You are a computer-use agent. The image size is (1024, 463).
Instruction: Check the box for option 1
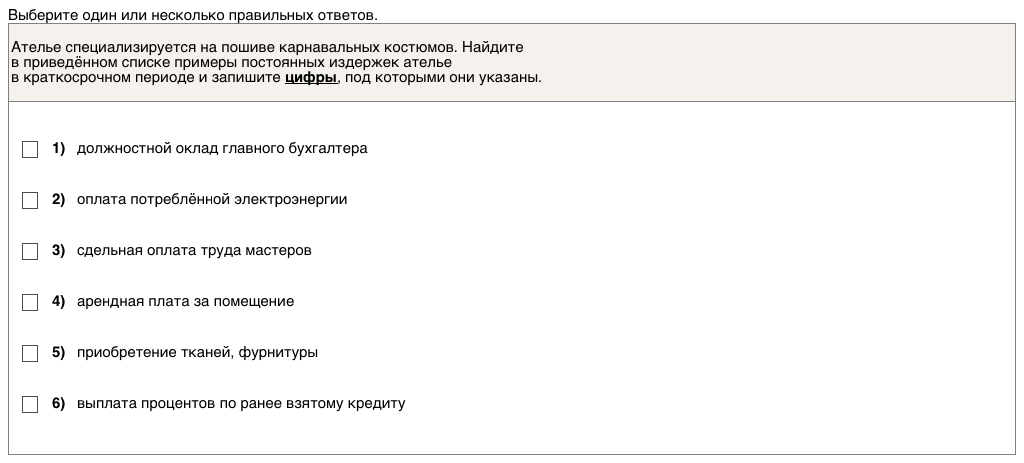coord(30,149)
